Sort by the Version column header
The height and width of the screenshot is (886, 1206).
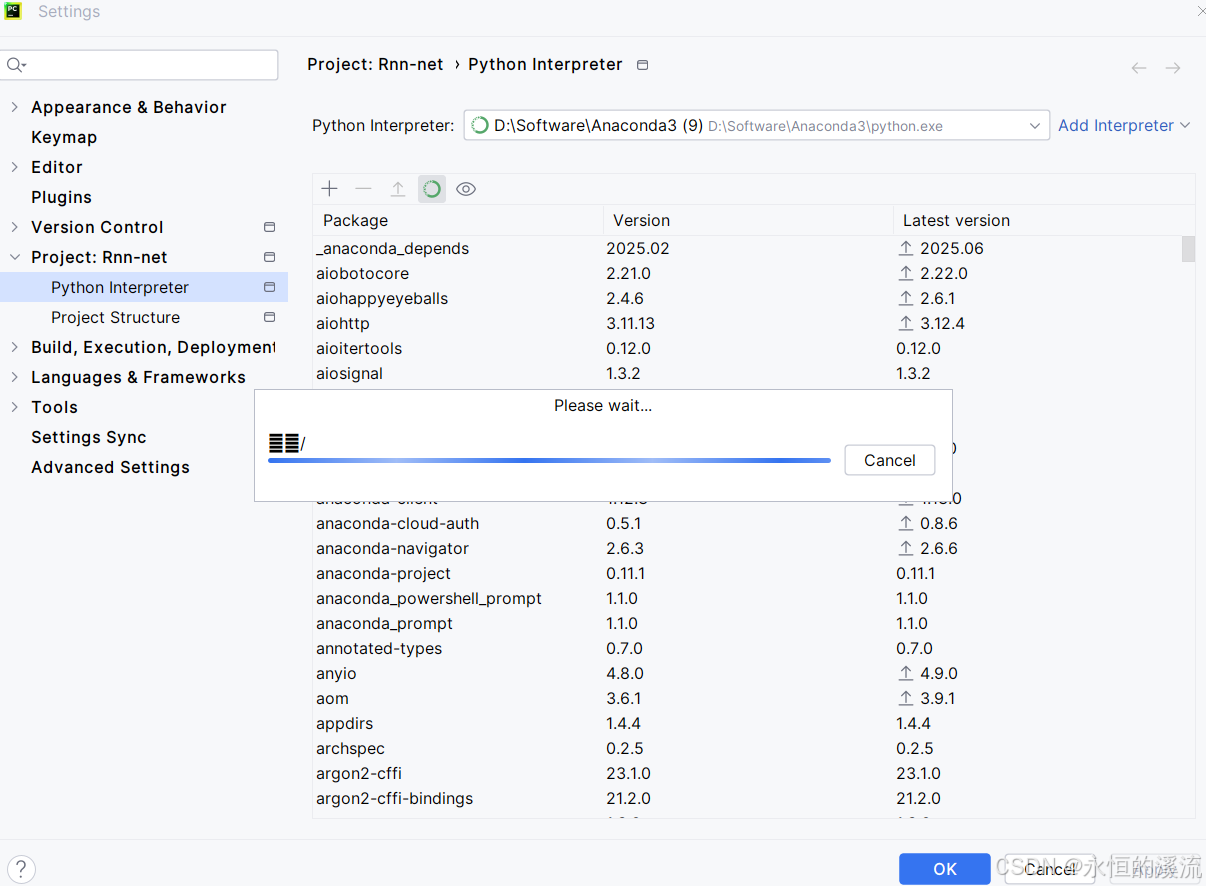(x=748, y=220)
